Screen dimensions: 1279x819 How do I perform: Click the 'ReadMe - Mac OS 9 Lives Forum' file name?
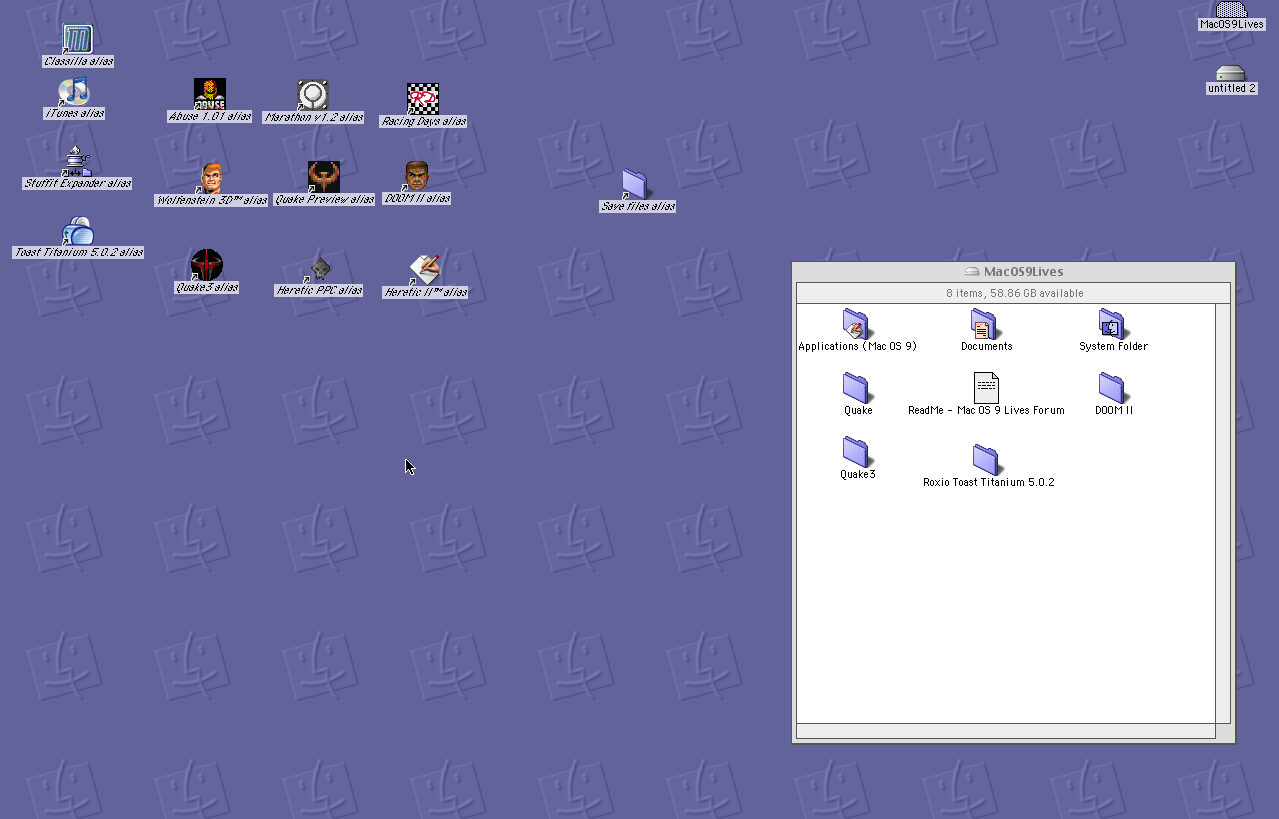[x=986, y=410]
